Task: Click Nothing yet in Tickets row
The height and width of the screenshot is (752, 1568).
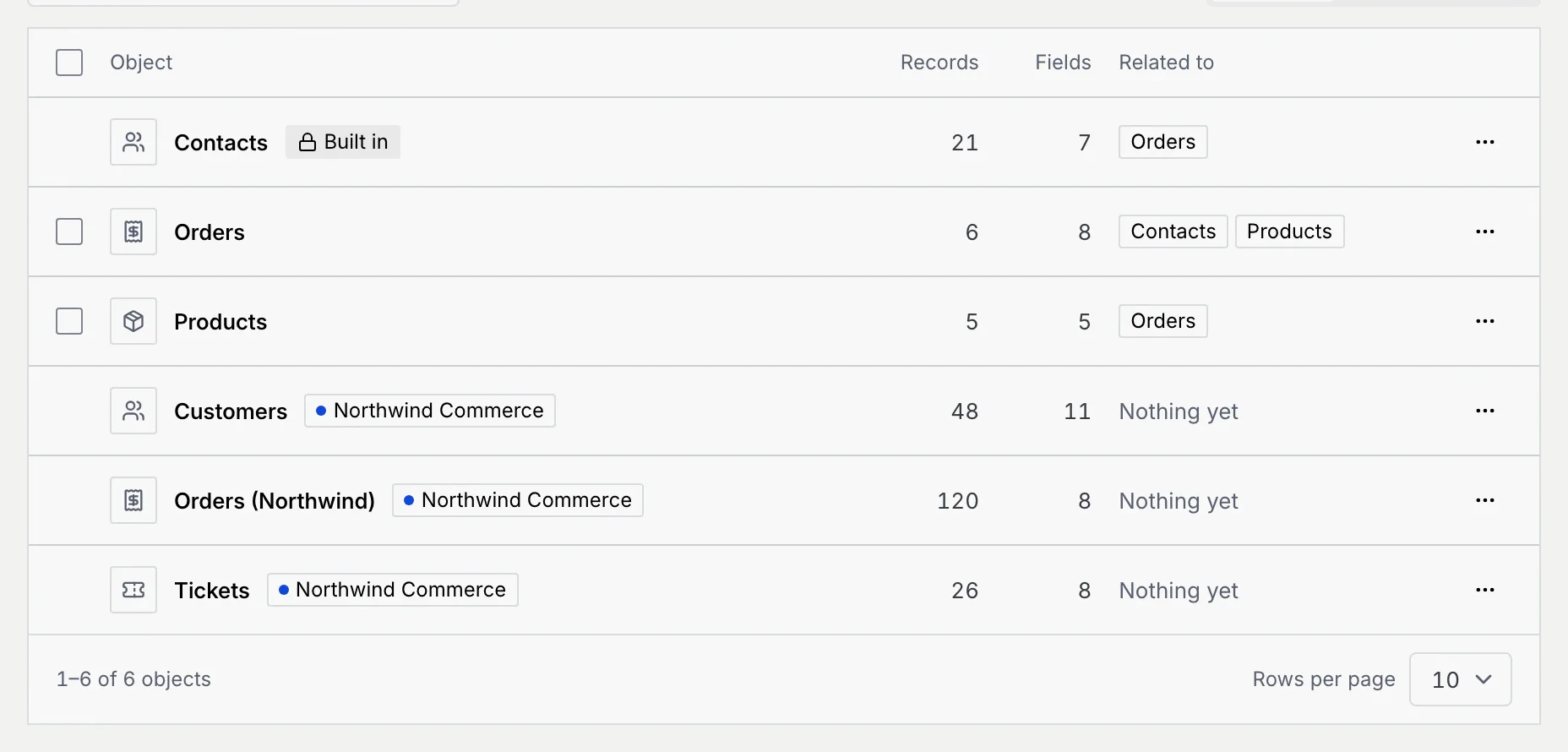Action: 1179,591
